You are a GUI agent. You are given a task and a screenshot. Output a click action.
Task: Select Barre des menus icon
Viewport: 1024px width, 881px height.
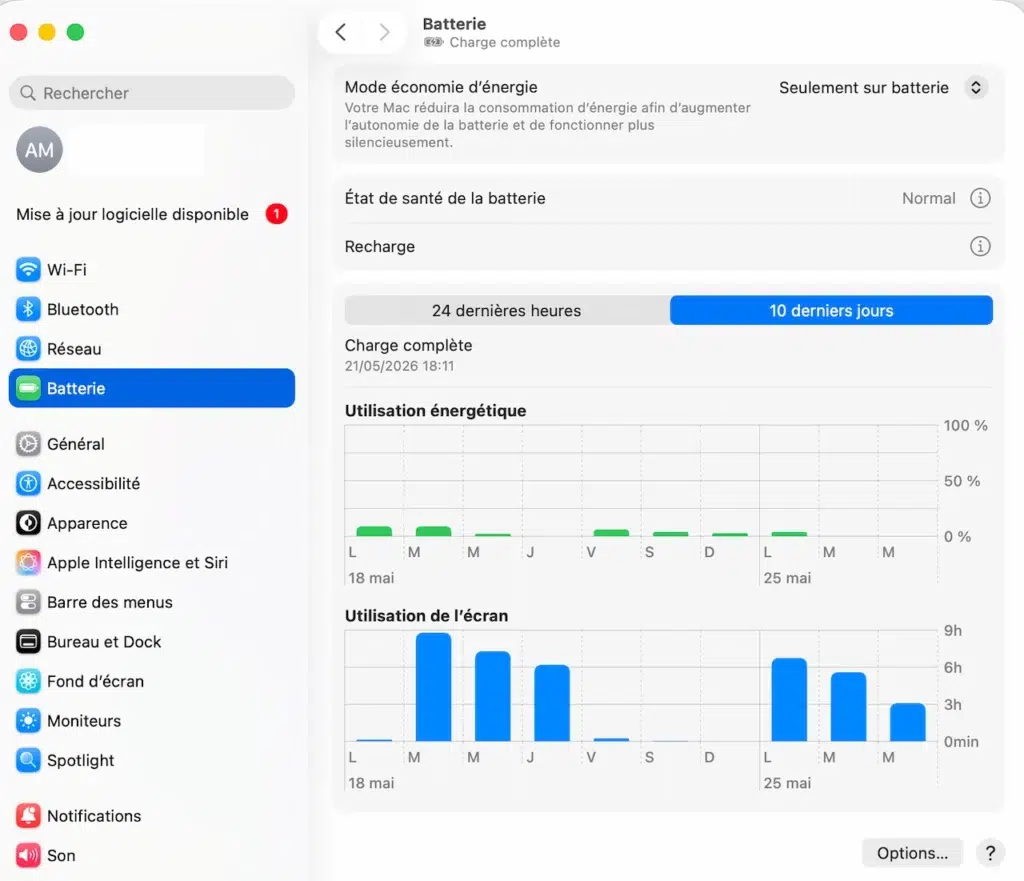pos(28,602)
